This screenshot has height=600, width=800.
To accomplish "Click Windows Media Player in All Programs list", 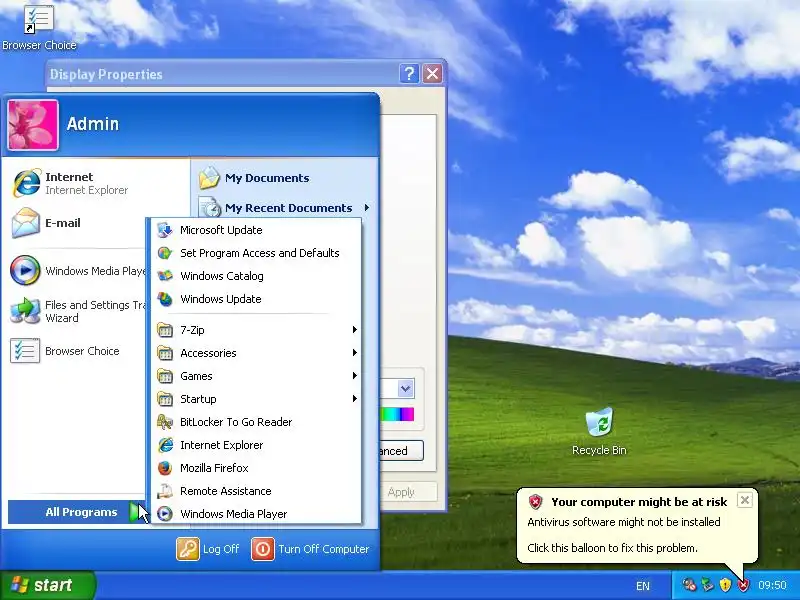I will point(257,514).
